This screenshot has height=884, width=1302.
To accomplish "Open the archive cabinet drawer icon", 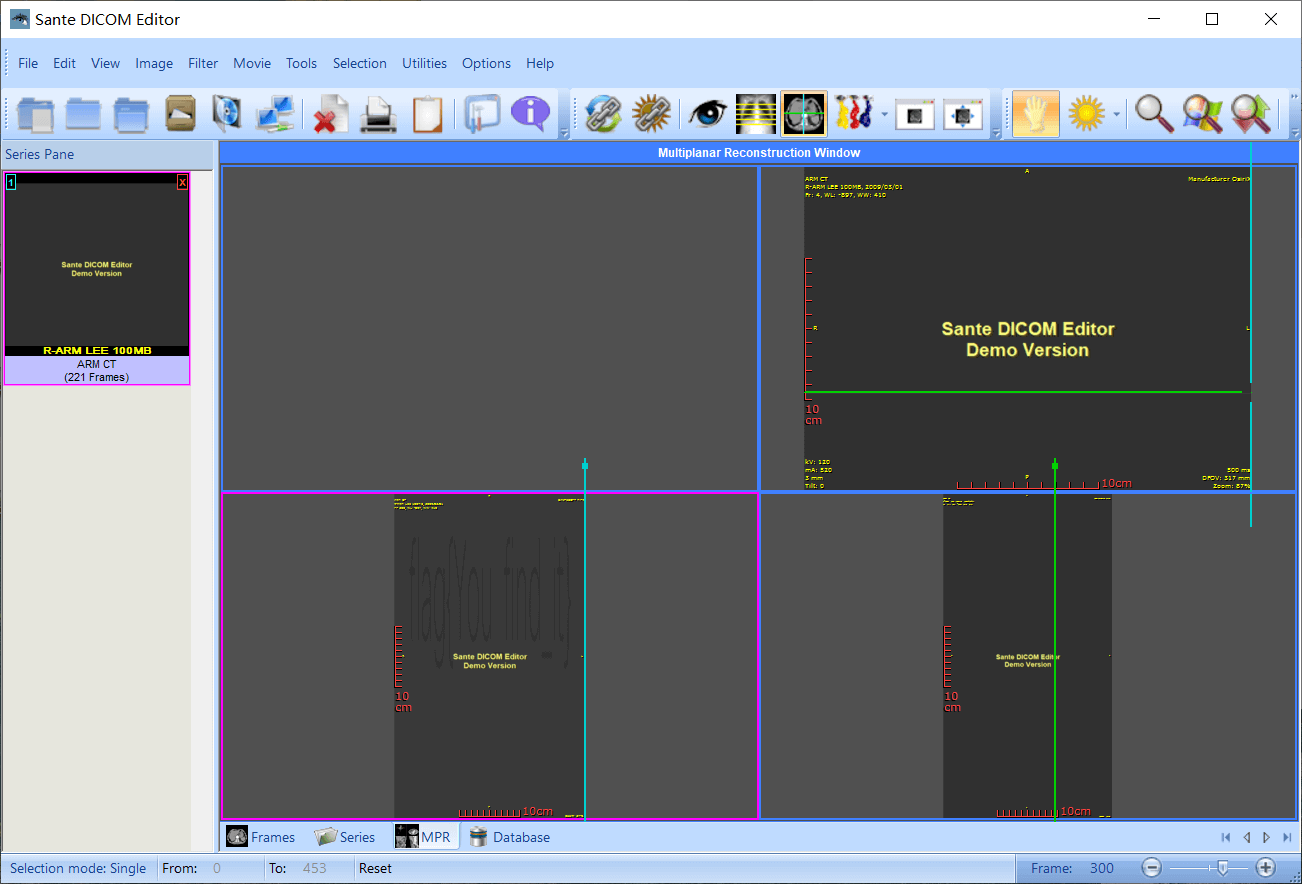I will [179, 114].
